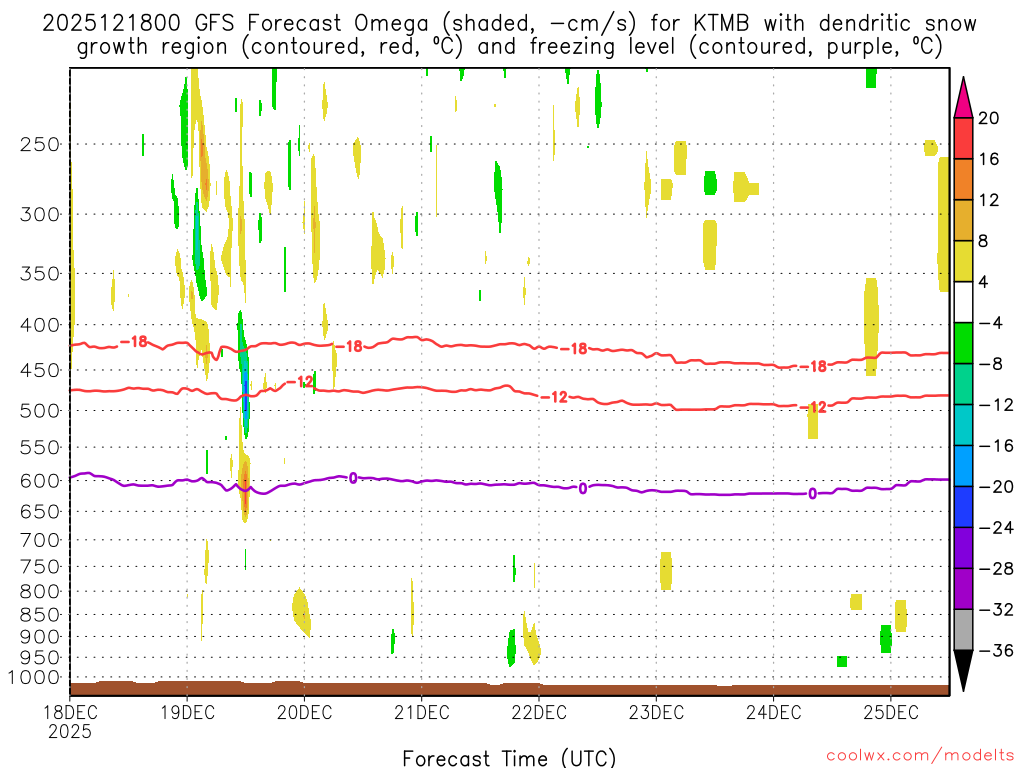This screenshot has height=768, width=1024.
Task: Click the coolwx.com/modelts link text
Action: (x=920, y=756)
